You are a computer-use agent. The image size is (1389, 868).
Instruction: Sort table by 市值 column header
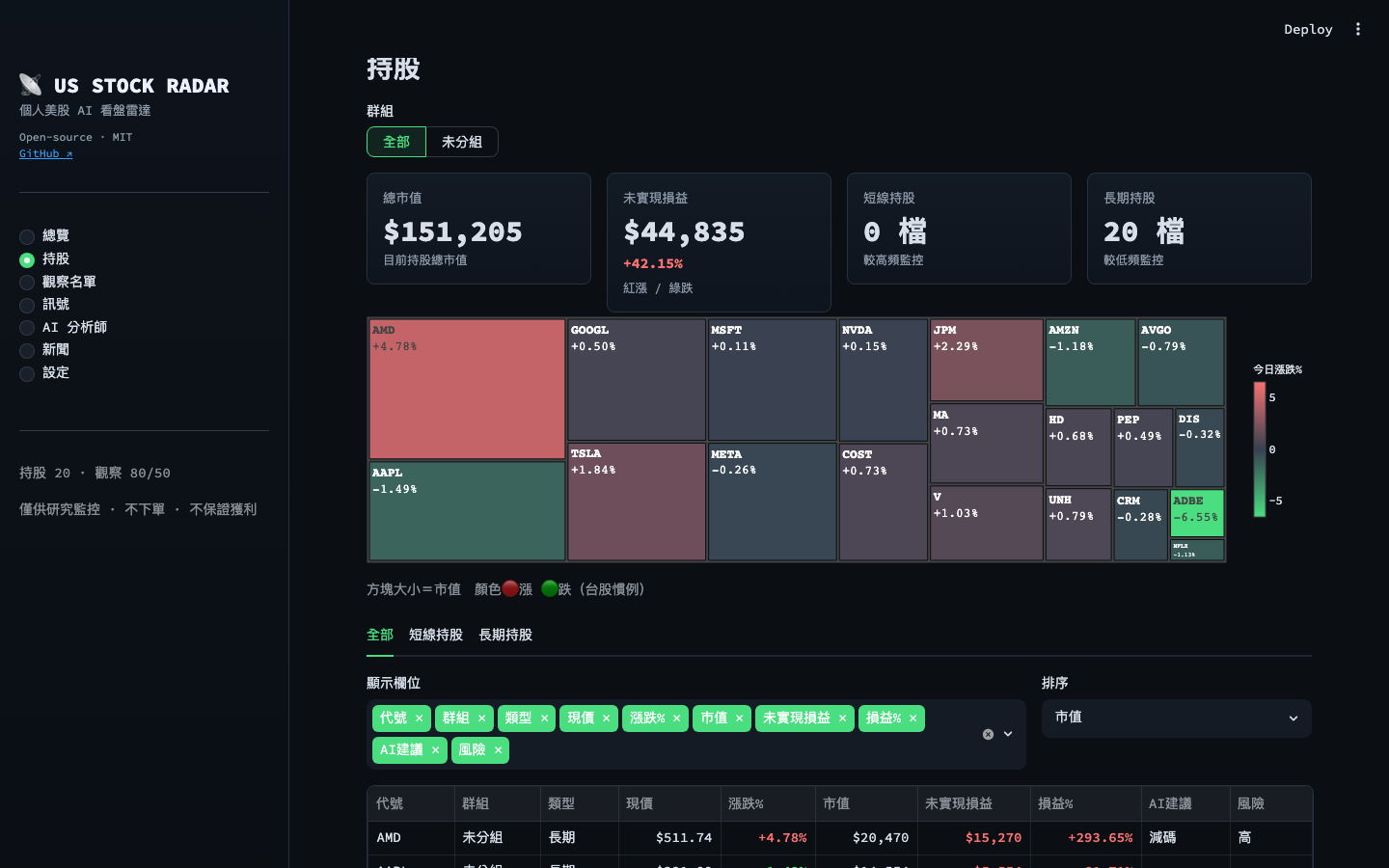(866, 803)
